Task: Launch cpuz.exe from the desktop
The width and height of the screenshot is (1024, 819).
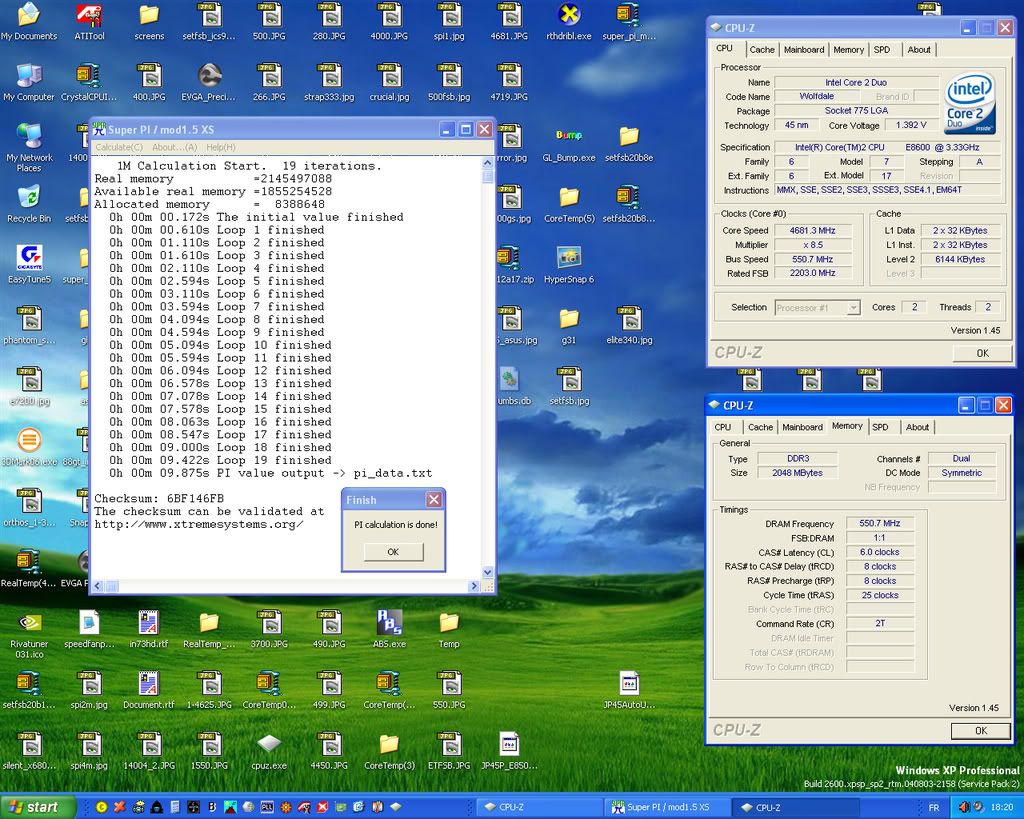Action: tap(269, 745)
